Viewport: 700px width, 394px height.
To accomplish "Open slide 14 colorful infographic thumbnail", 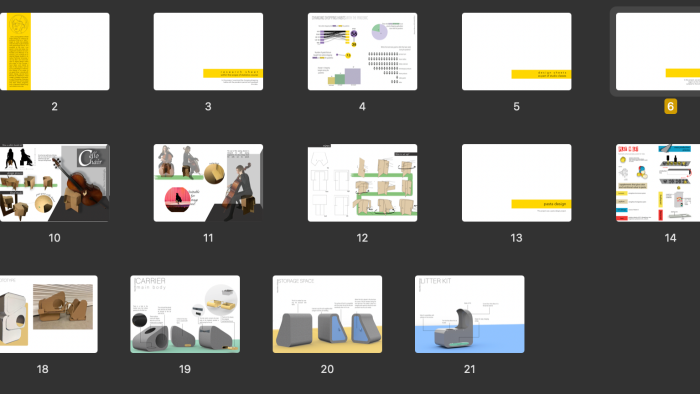I will 658,182.
